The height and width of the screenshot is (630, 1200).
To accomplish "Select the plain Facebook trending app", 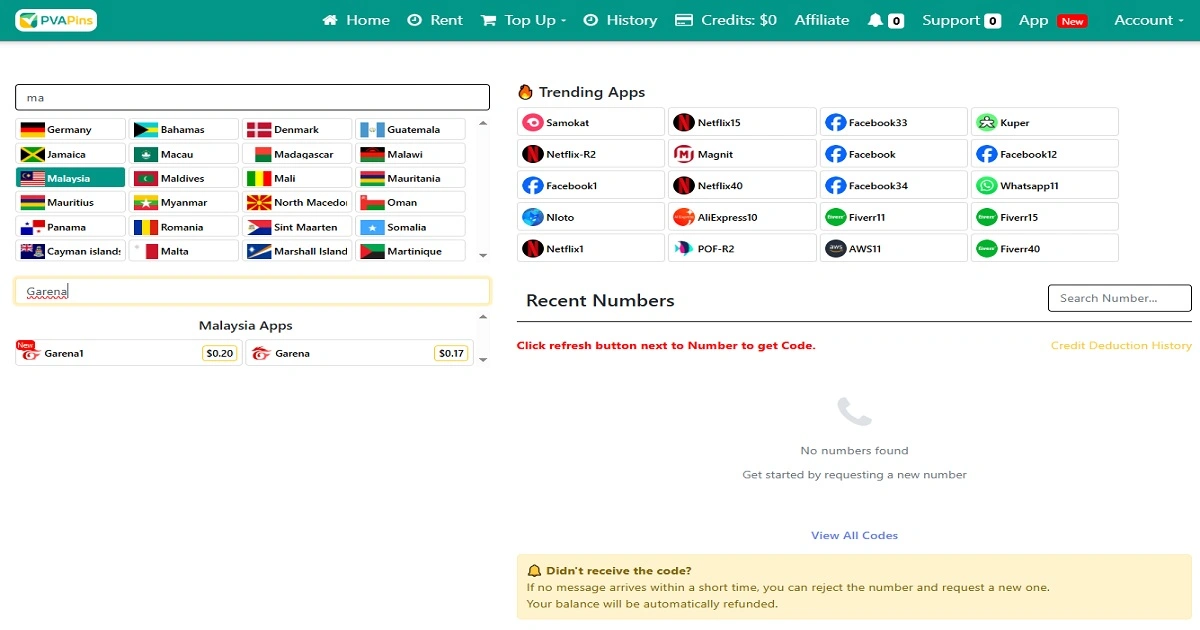I will (894, 154).
